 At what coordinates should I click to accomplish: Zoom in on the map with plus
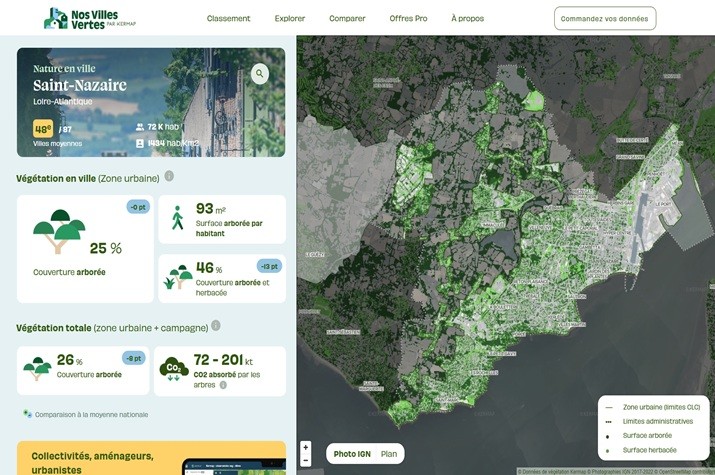(x=306, y=447)
